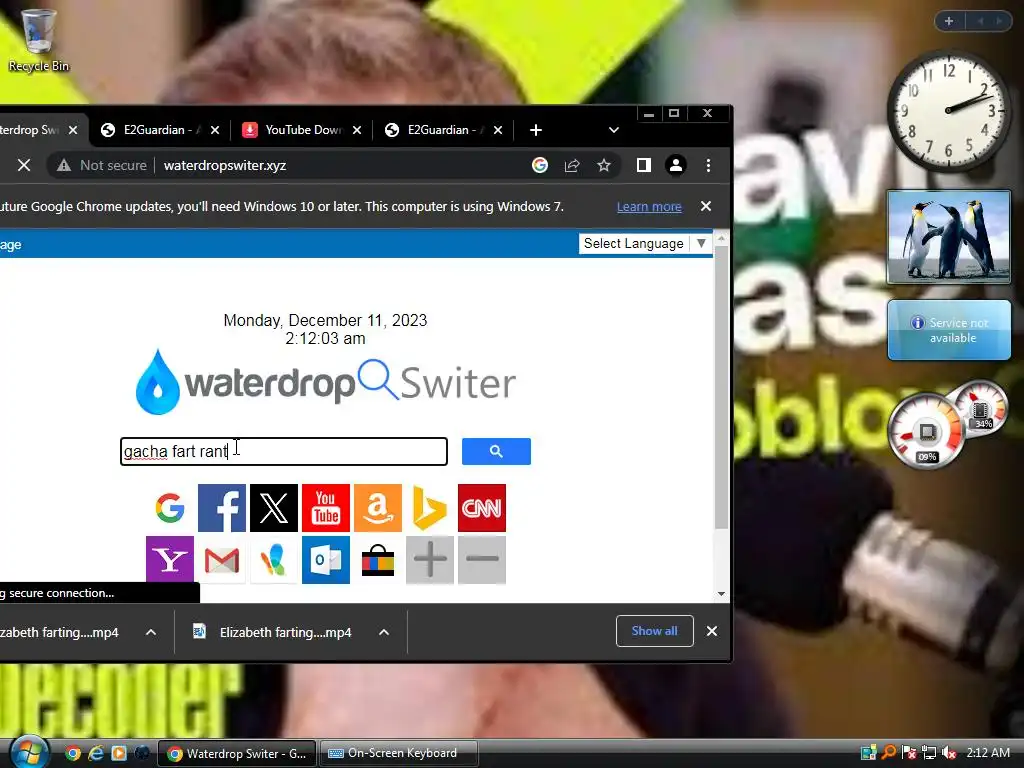Viewport: 1024px width, 768px height.
Task: Click the waterdropswiter.xyz address bar
Action: 225,165
